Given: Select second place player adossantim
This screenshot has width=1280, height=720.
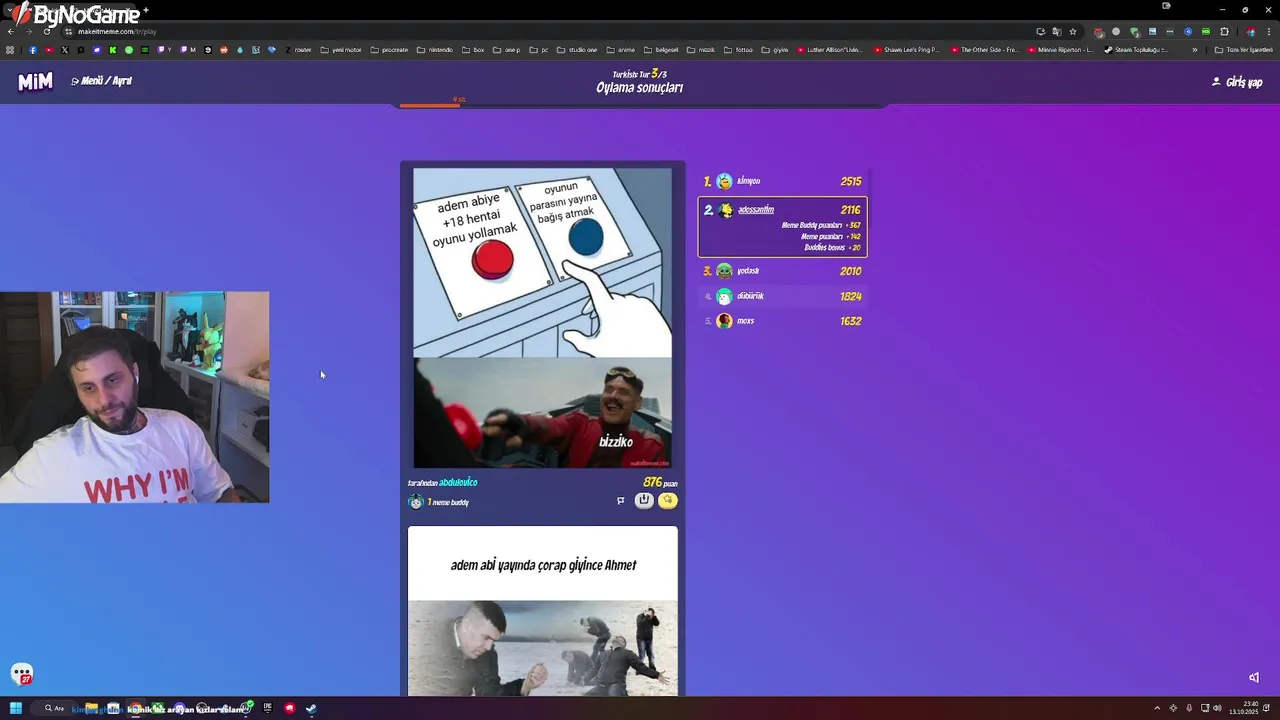Looking at the screenshot, I should click(x=783, y=227).
